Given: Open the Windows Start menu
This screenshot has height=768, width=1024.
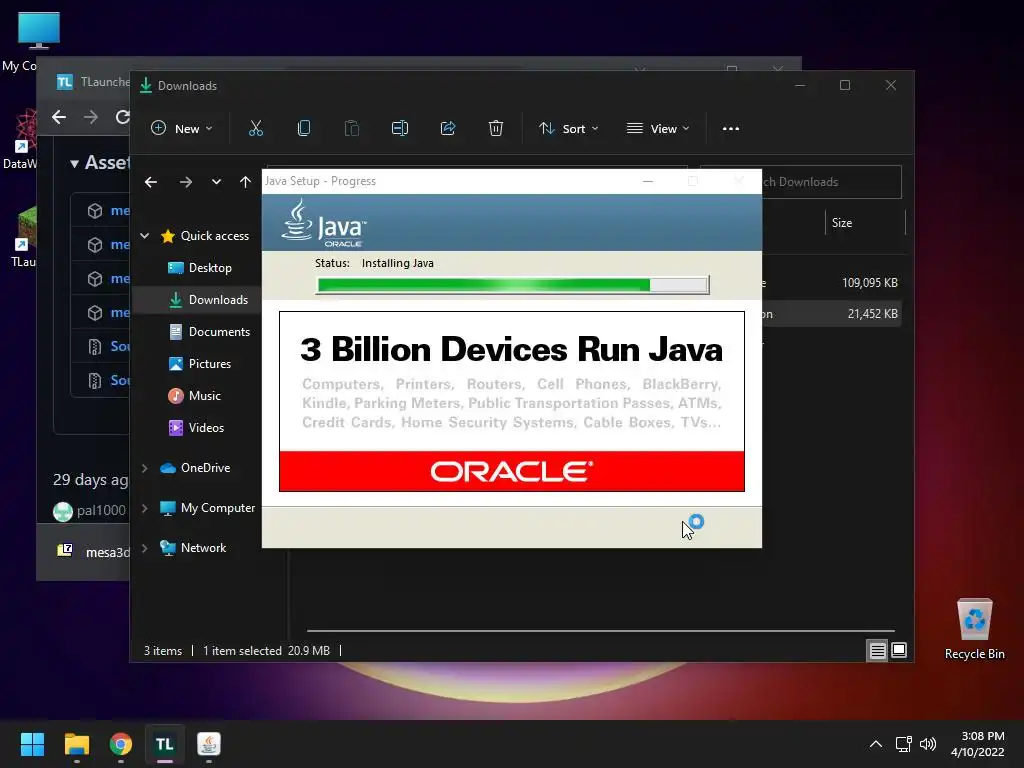Looking at the screenshot, I should click(32, 744).
